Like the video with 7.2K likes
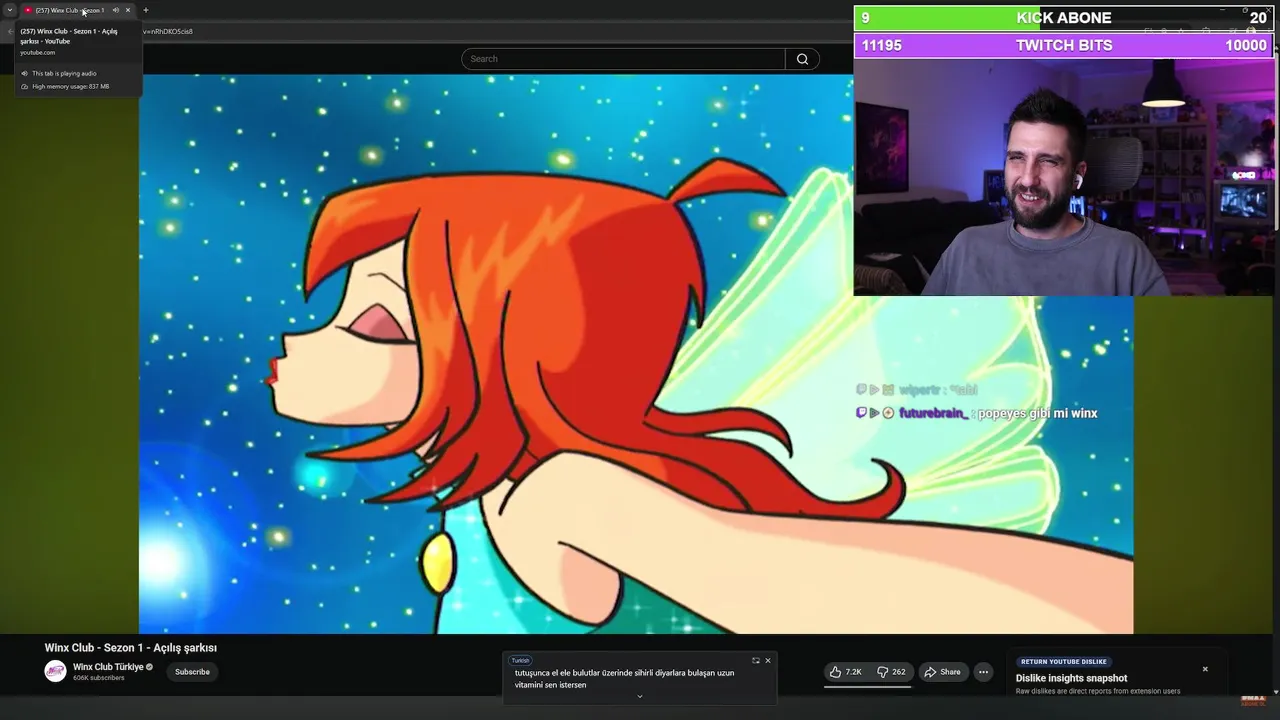 pyautogui.click(x=846, y=672)
